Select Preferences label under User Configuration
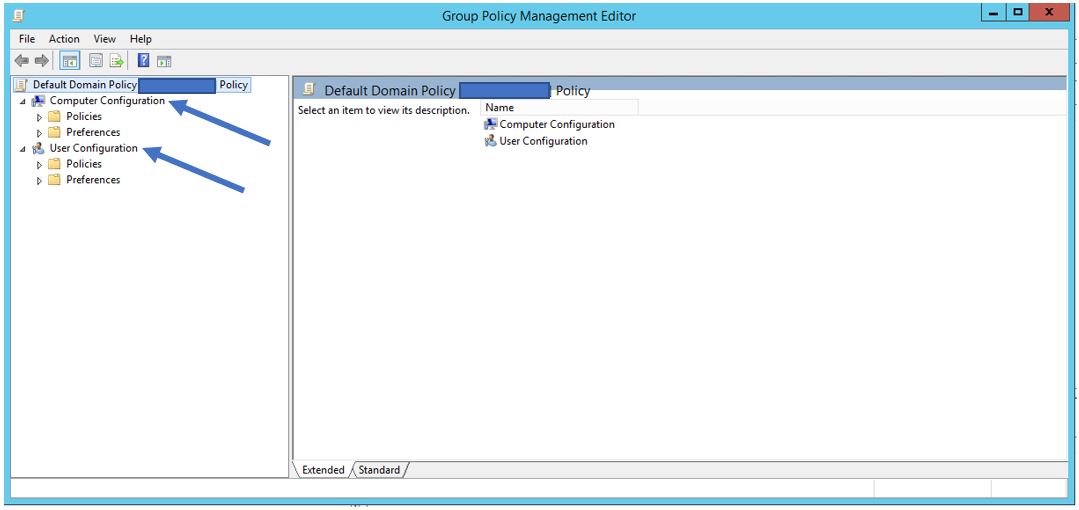The image size is (1079, 510). click(x=93, y=180)
